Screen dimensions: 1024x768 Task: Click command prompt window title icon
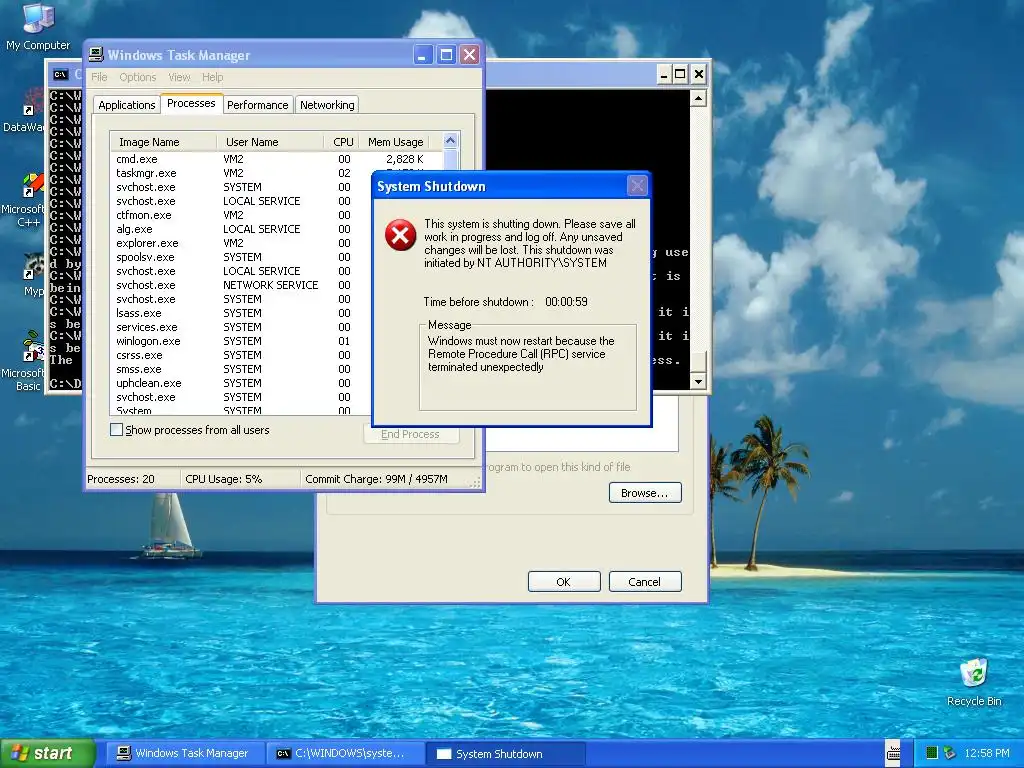(61, 74)
